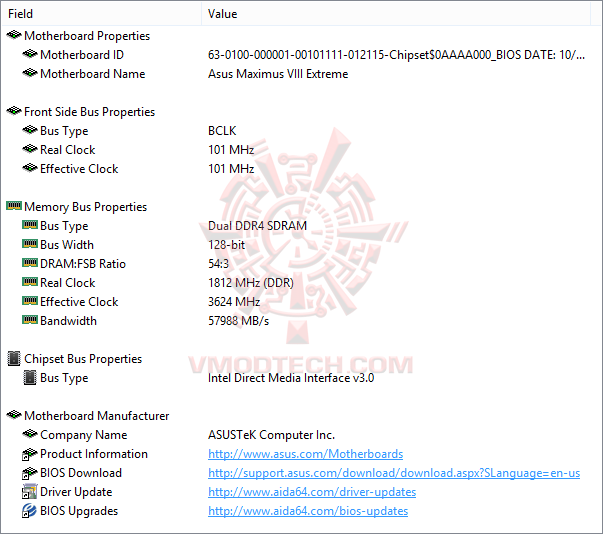Click the Value column header
This screenshot has width=603, height=534.
tap(396, 14)
